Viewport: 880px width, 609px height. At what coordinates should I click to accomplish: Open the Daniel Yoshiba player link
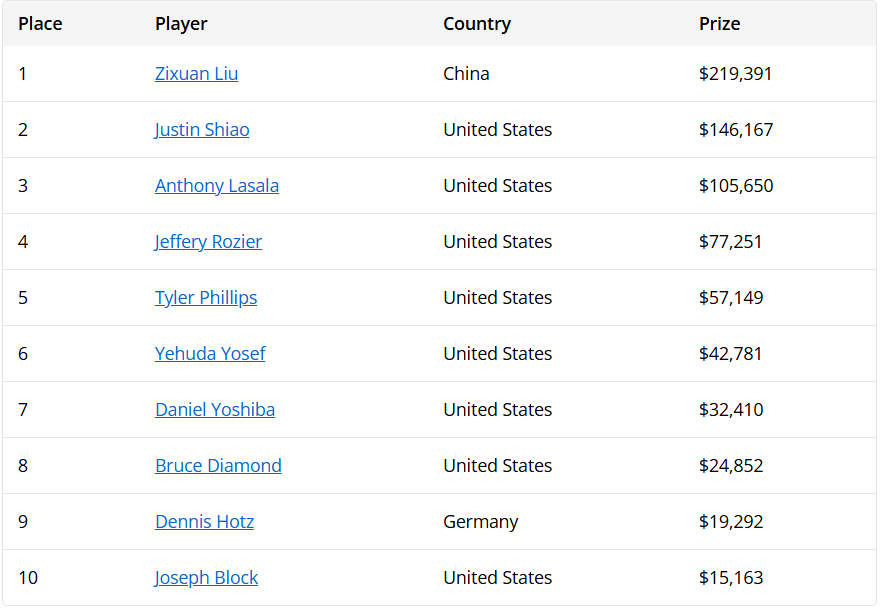215,410
